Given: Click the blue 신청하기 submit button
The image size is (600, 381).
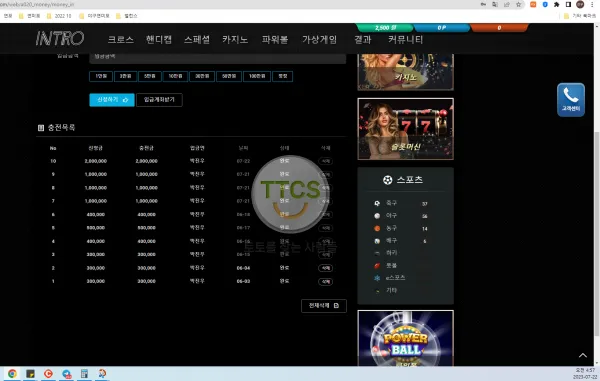Looking at the screenshot, I should [112, 100].
